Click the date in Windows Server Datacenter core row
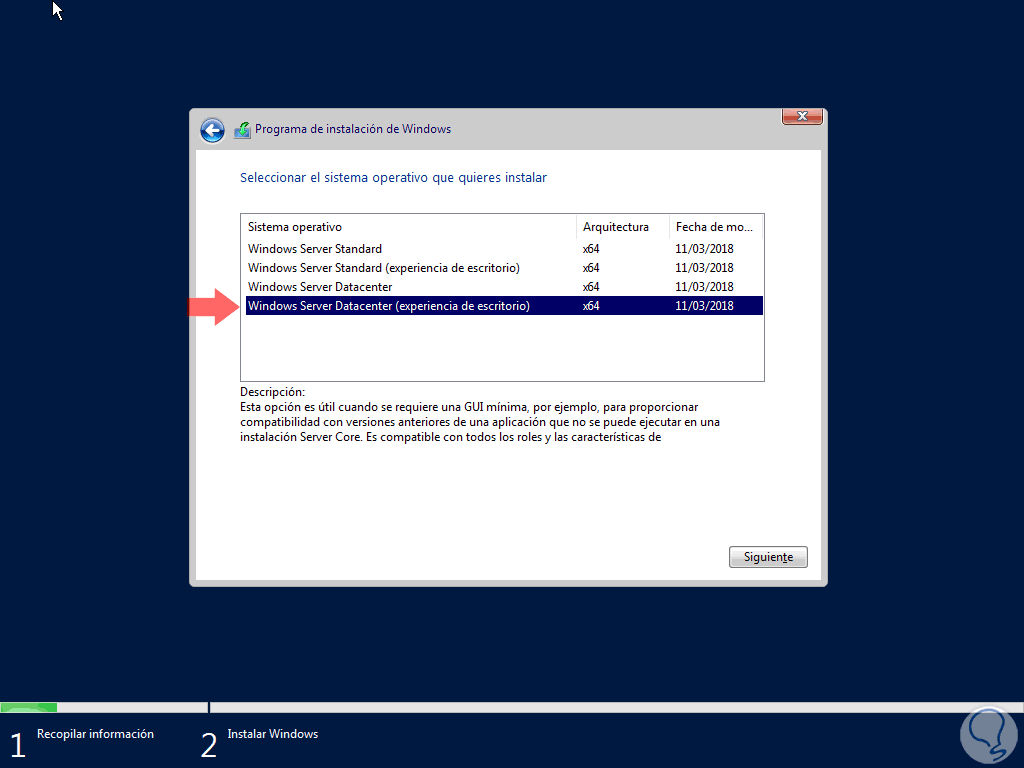Screen dimensions: 1024x768 click(704, 287)
